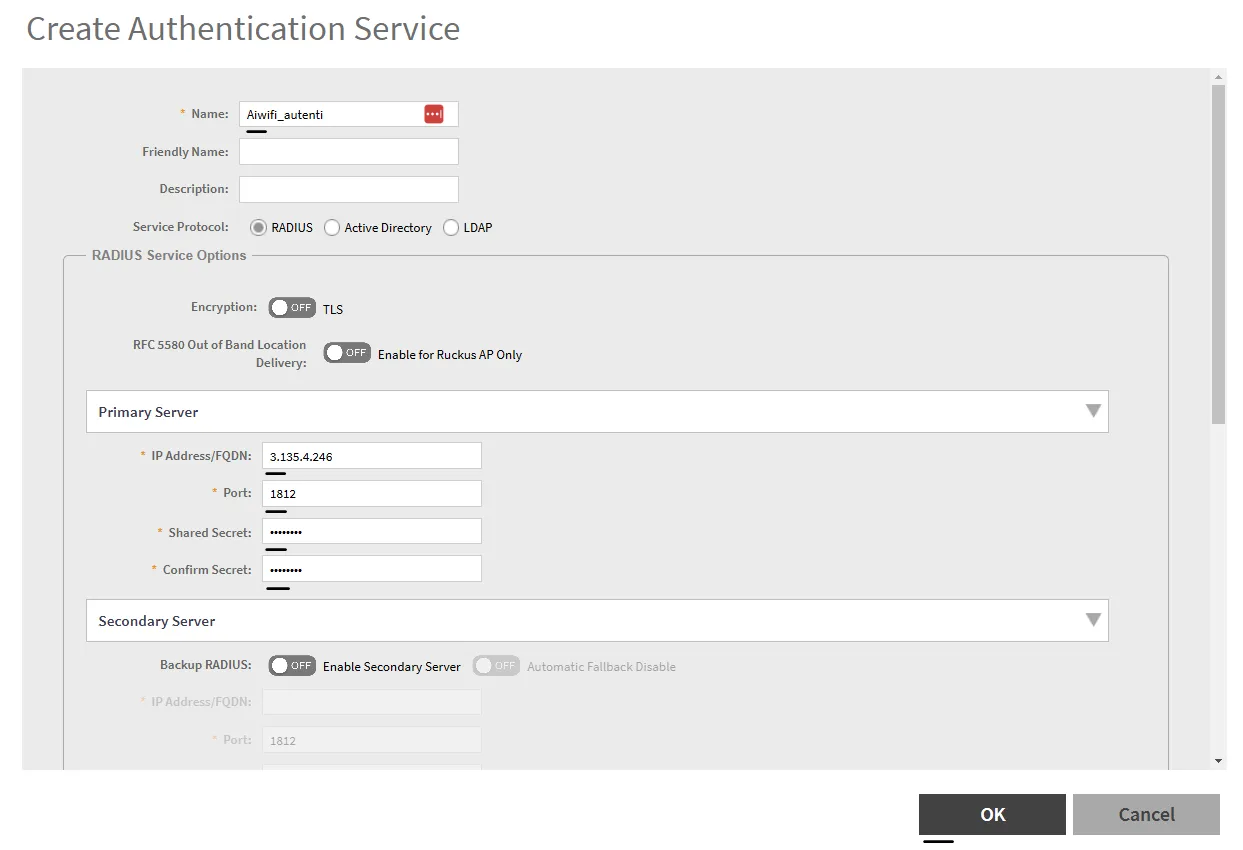
Task: Click the secondary IP Address/FQDN disabled field
Action: click(x=371, y=702)
